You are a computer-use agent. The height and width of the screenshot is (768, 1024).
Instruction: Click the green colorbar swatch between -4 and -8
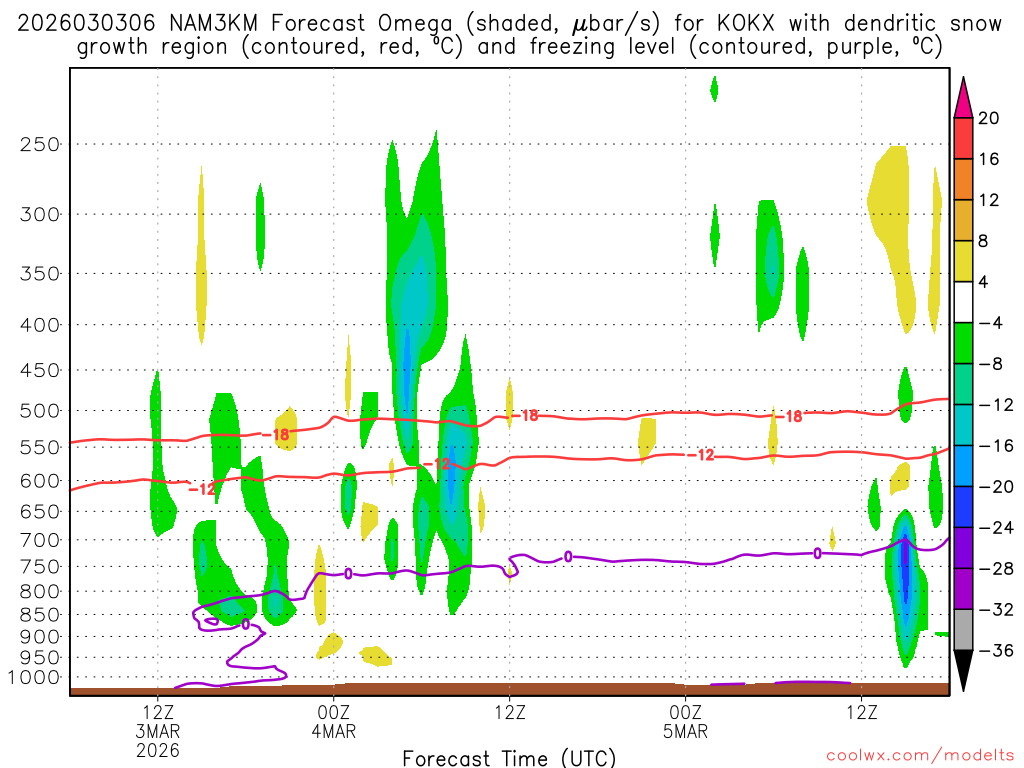point(963,344)
